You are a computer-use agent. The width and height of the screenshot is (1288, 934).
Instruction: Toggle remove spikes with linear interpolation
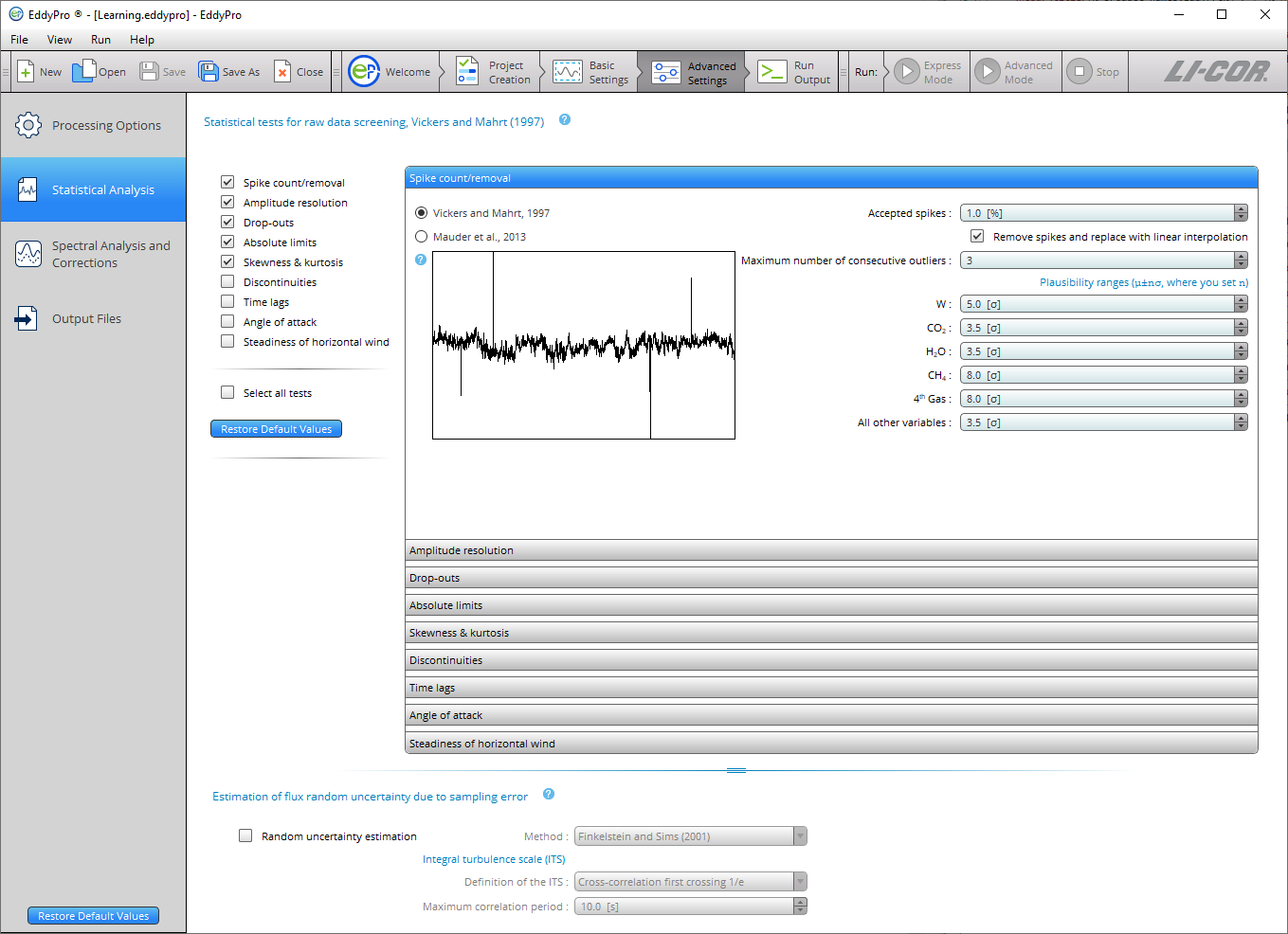click(x=977, y=236)
